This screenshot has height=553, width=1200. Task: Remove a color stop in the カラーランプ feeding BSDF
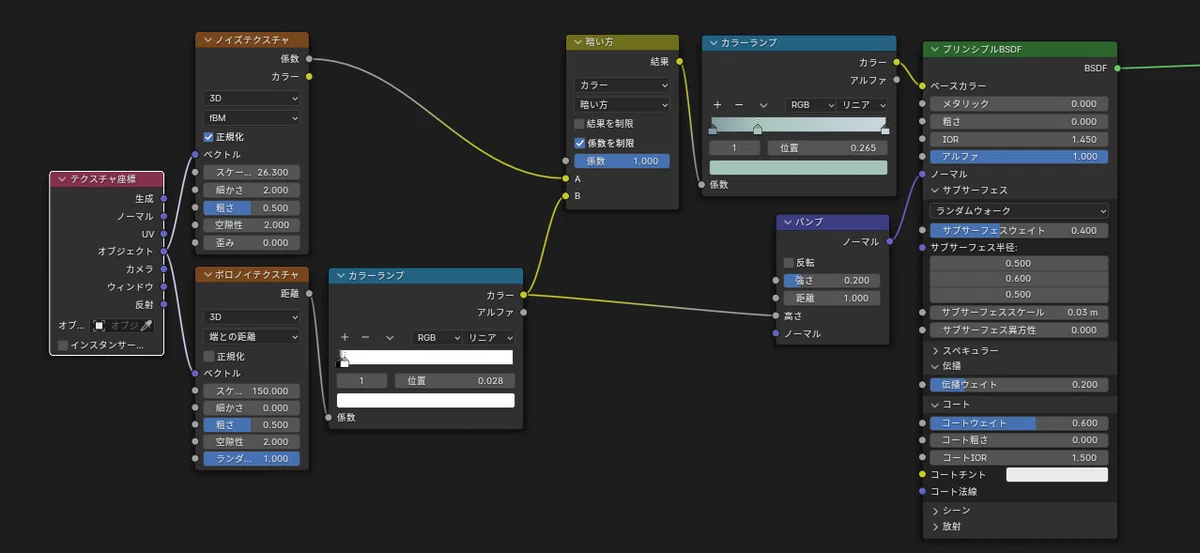[739, 105]
